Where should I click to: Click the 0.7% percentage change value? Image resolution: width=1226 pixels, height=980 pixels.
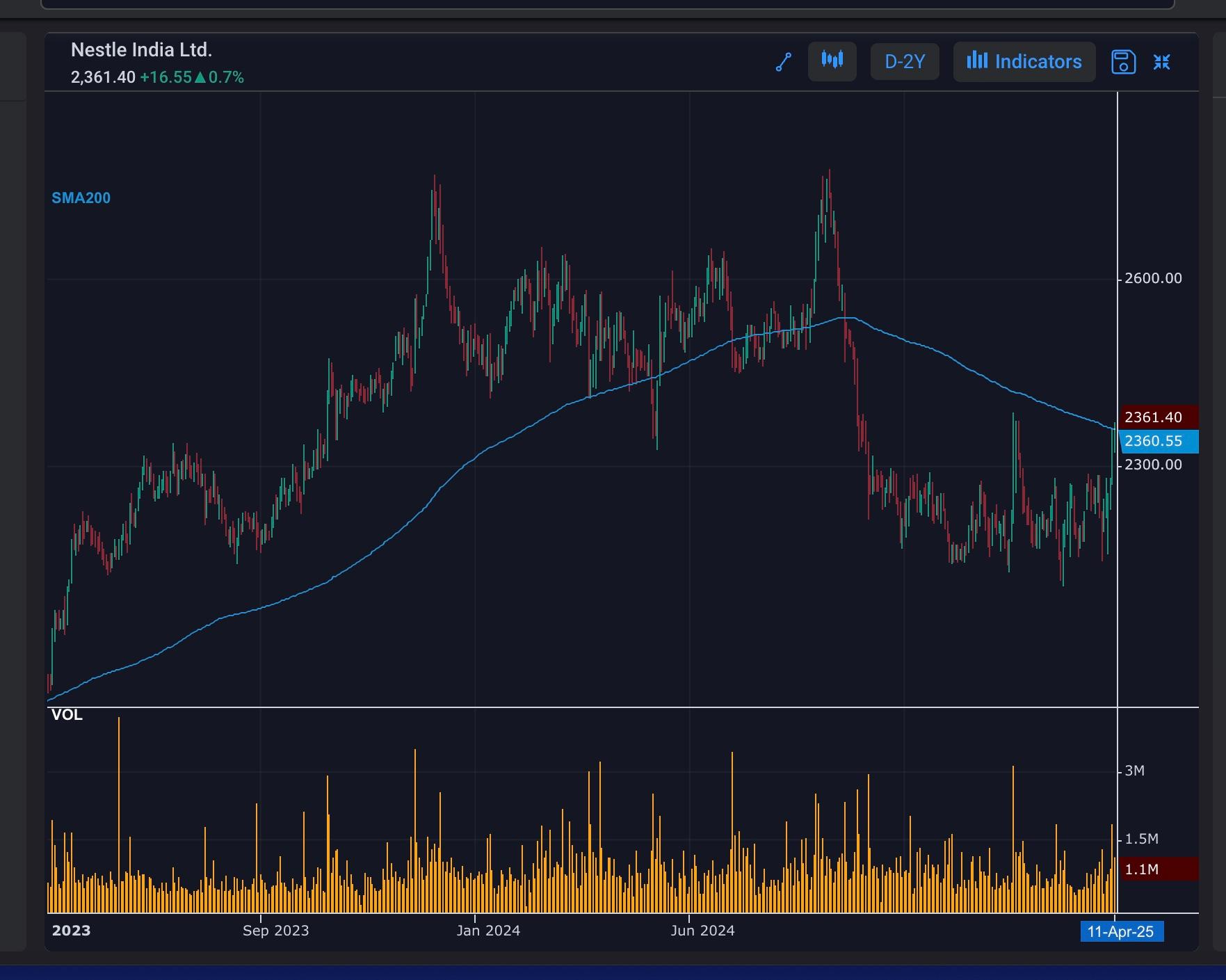(x=227, y=77)
